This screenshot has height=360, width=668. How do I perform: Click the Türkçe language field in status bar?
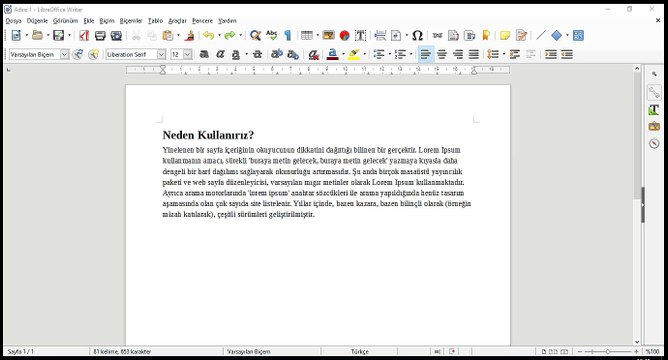360,352
